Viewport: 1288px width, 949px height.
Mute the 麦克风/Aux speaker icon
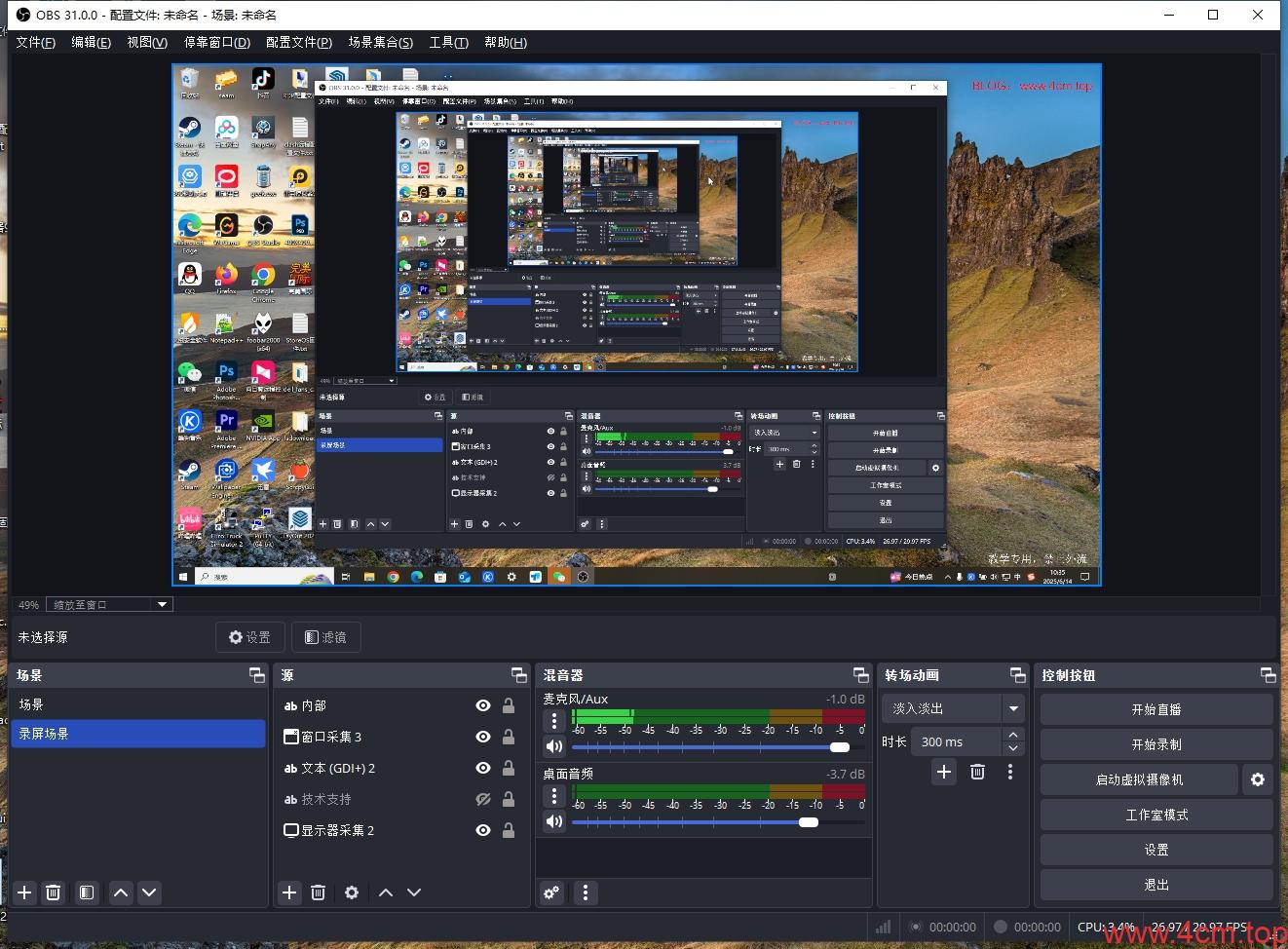554,746
